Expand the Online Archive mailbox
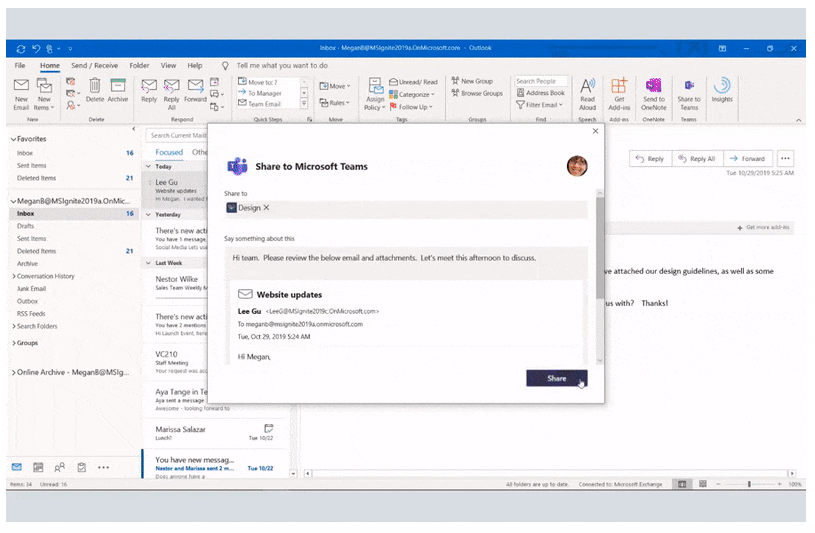The height and width of the screenshot is (533, 815). point(14,372)
